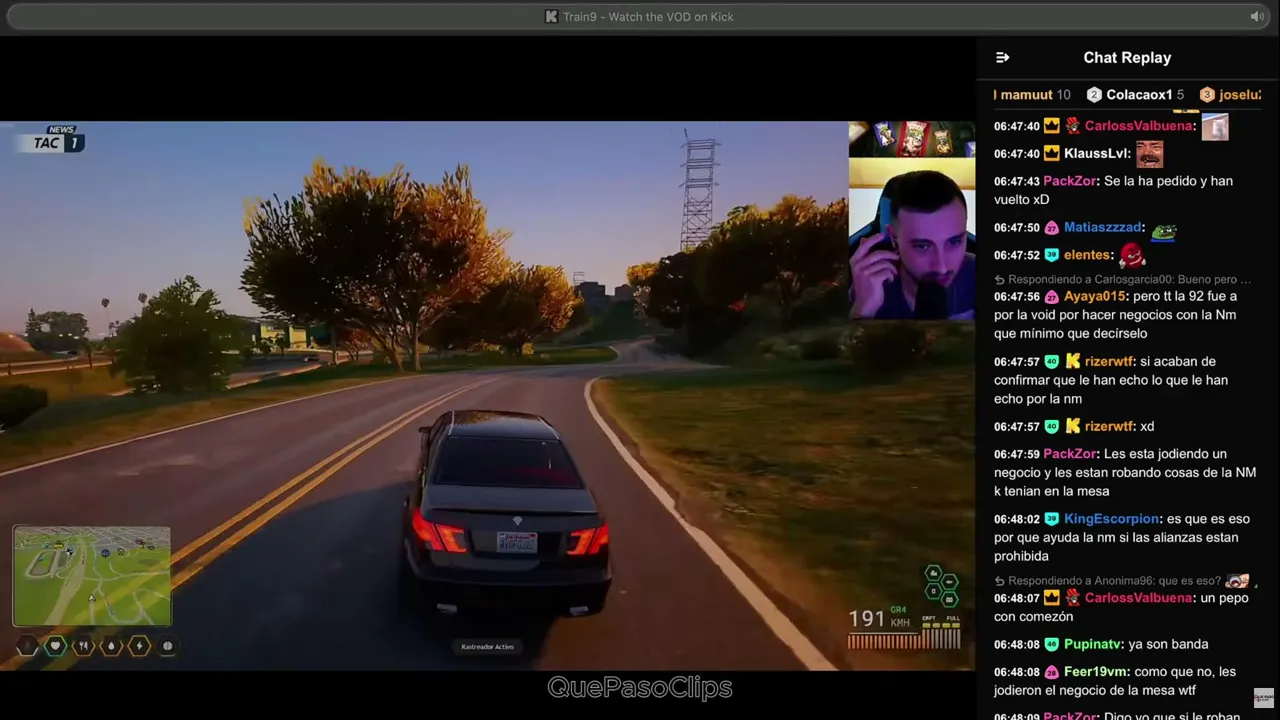
Task: Click the rank 3 badge beside joselu
Action: tap(1207, 95)
